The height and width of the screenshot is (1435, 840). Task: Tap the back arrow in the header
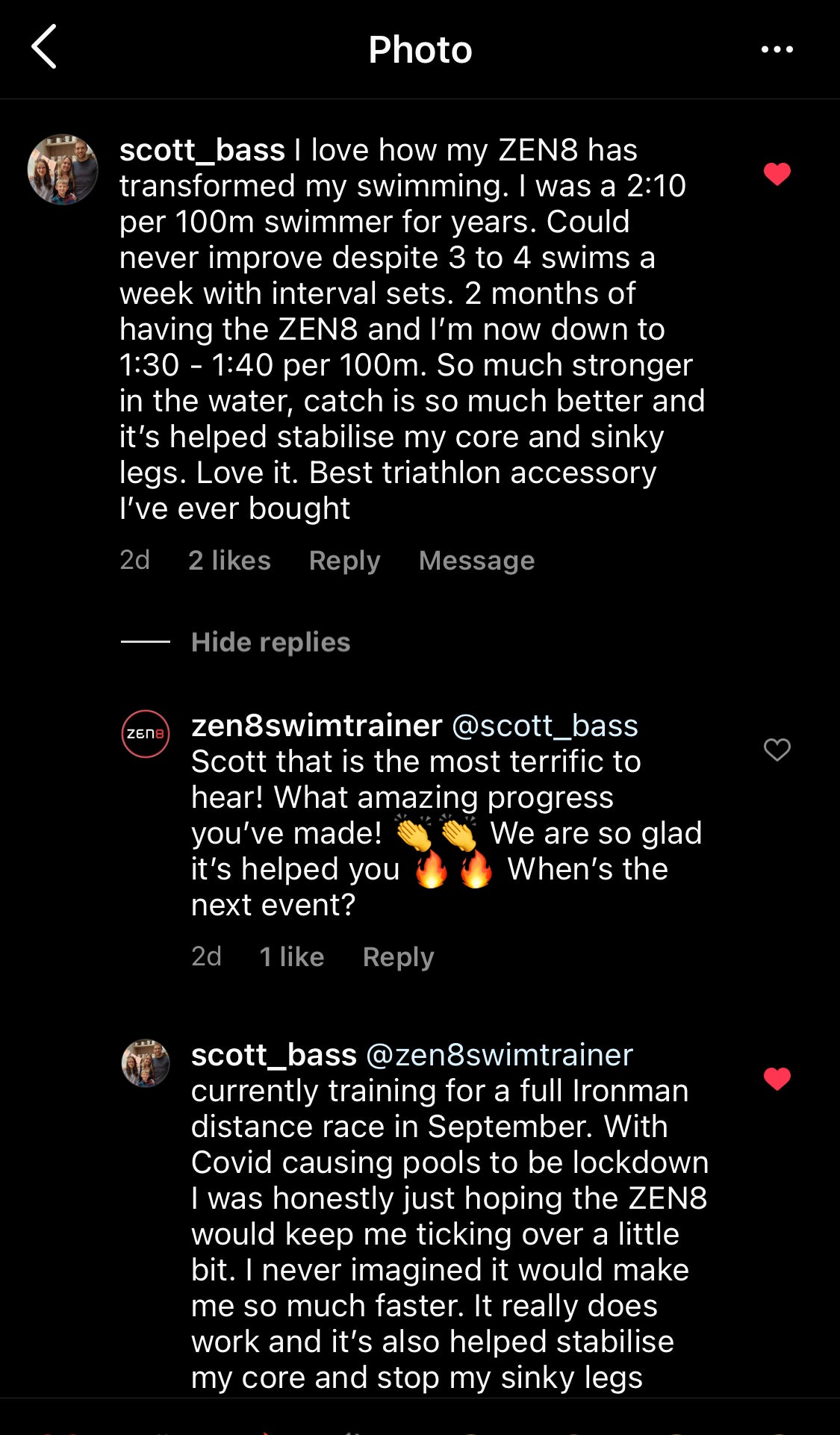click(44, 47)
